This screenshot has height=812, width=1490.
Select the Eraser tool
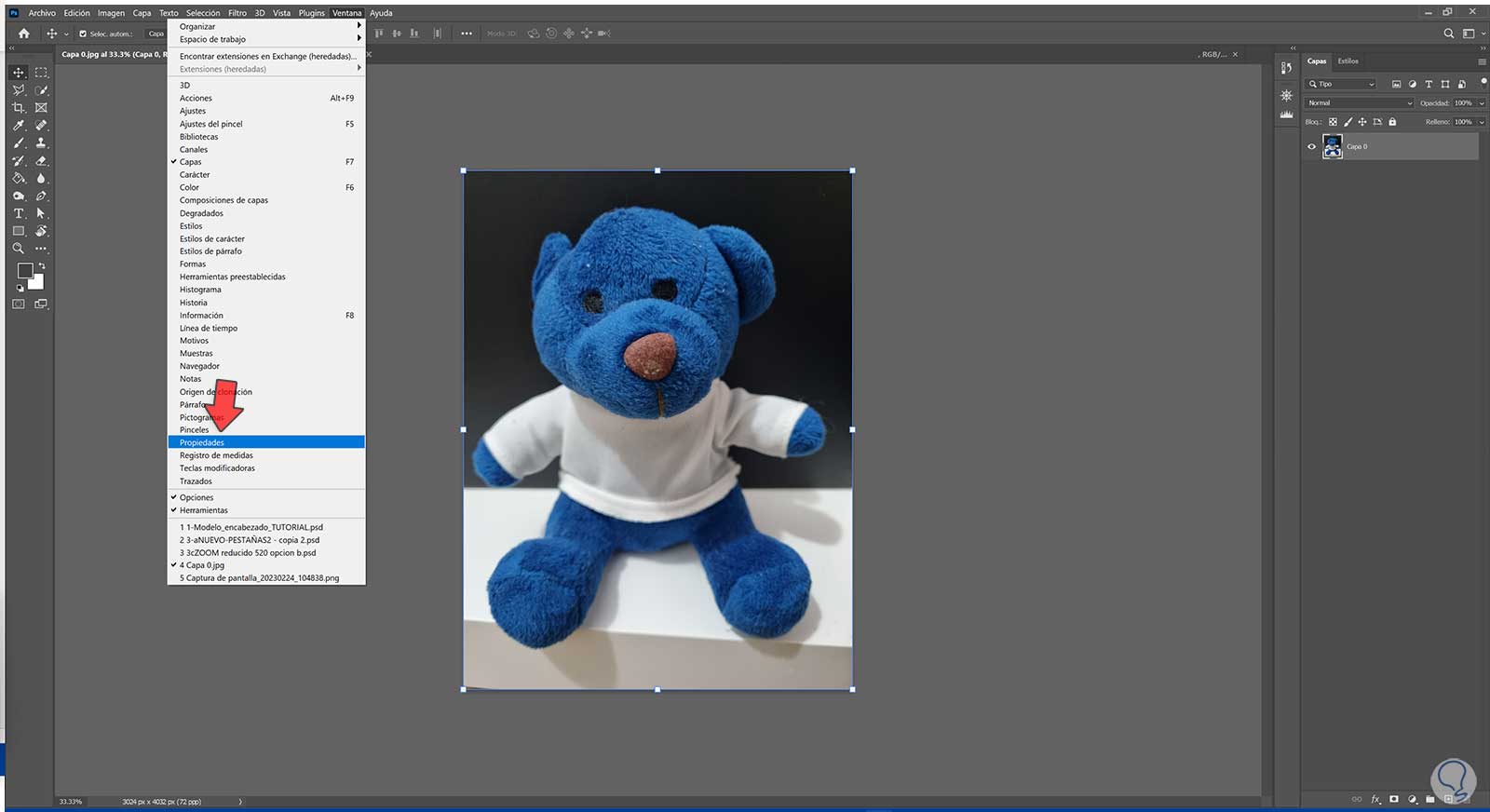click(x=41, y=161)
